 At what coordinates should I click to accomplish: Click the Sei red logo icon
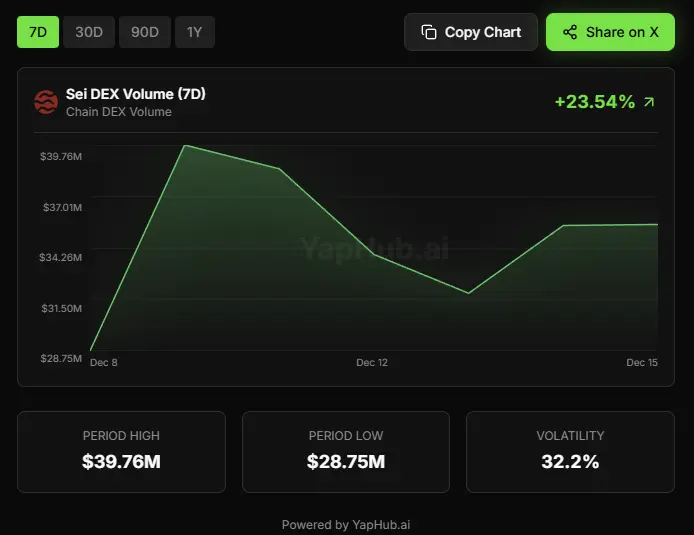(46, 102)
